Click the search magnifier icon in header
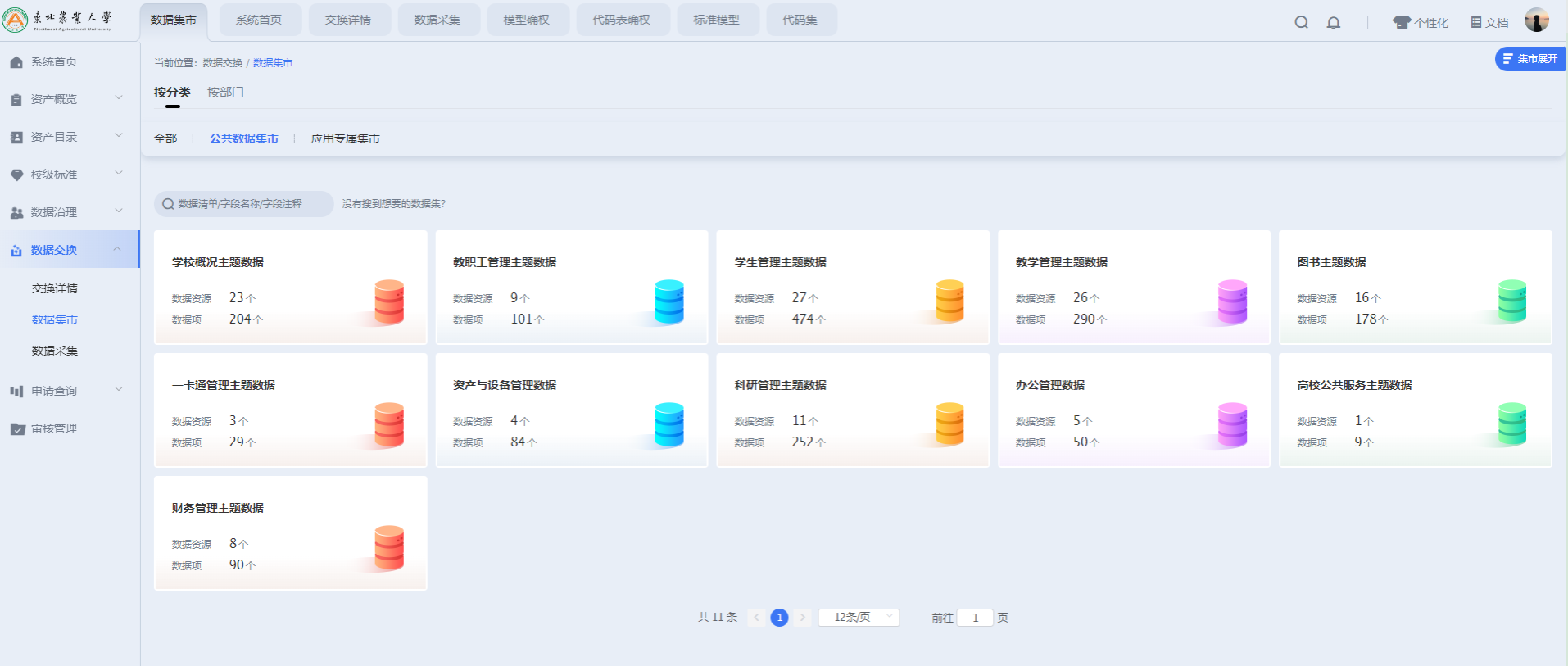The width and height of the screenshot is (1568, 666). [1301, 22]
